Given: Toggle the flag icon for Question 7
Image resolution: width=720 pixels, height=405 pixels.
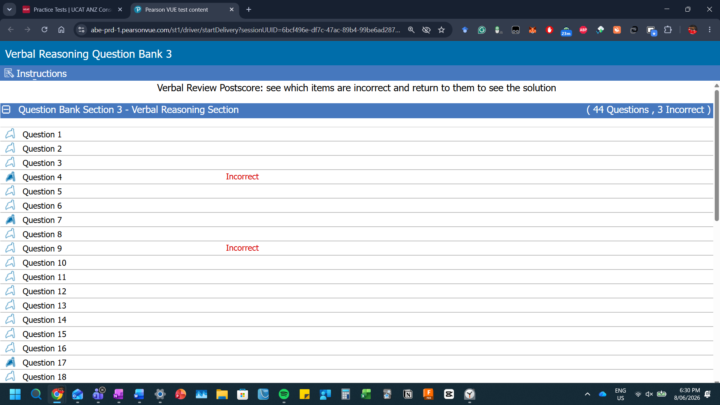Looking at the screenshot, I should [10, 219].
